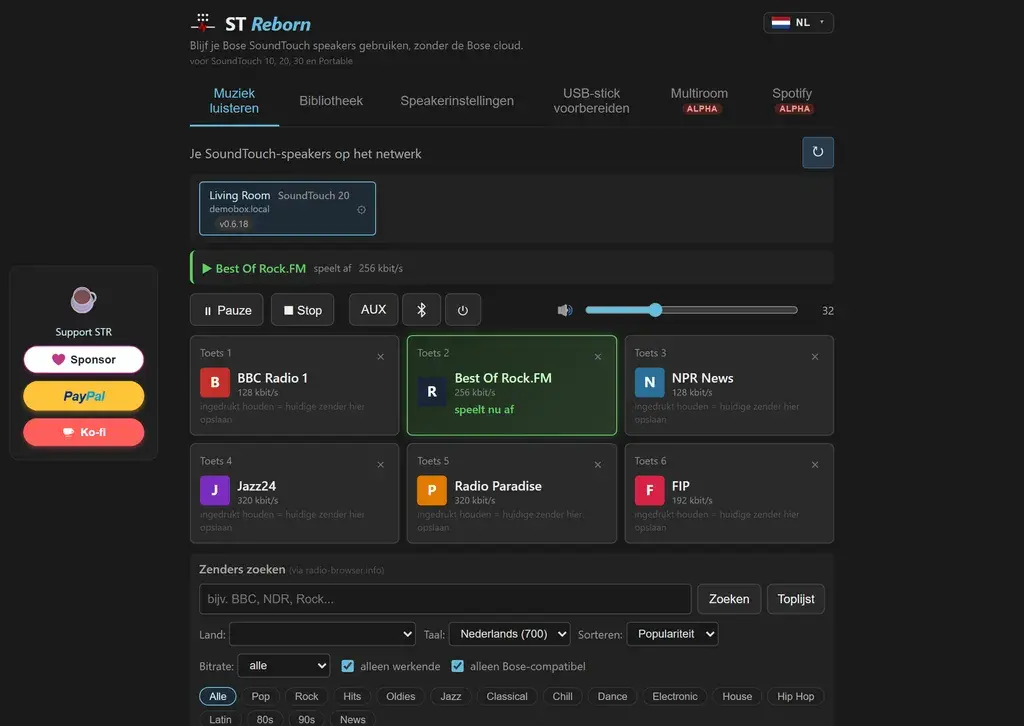Filter by Hip Hop genre chip

click(x=795, y=697)
